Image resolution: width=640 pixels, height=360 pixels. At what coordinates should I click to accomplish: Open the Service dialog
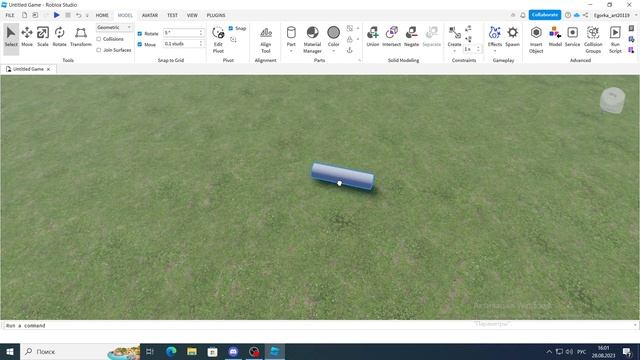click(x=572, y=37)
